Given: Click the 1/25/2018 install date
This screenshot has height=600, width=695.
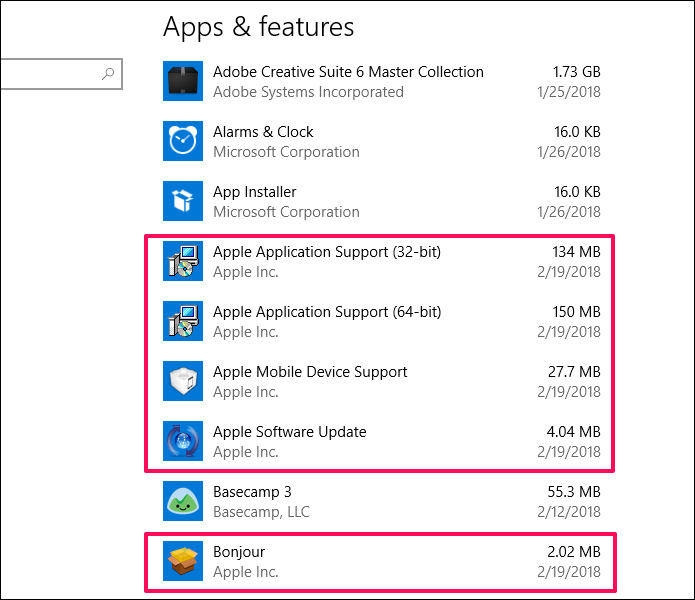Looking at the screenshot, I should click(569, 92).
